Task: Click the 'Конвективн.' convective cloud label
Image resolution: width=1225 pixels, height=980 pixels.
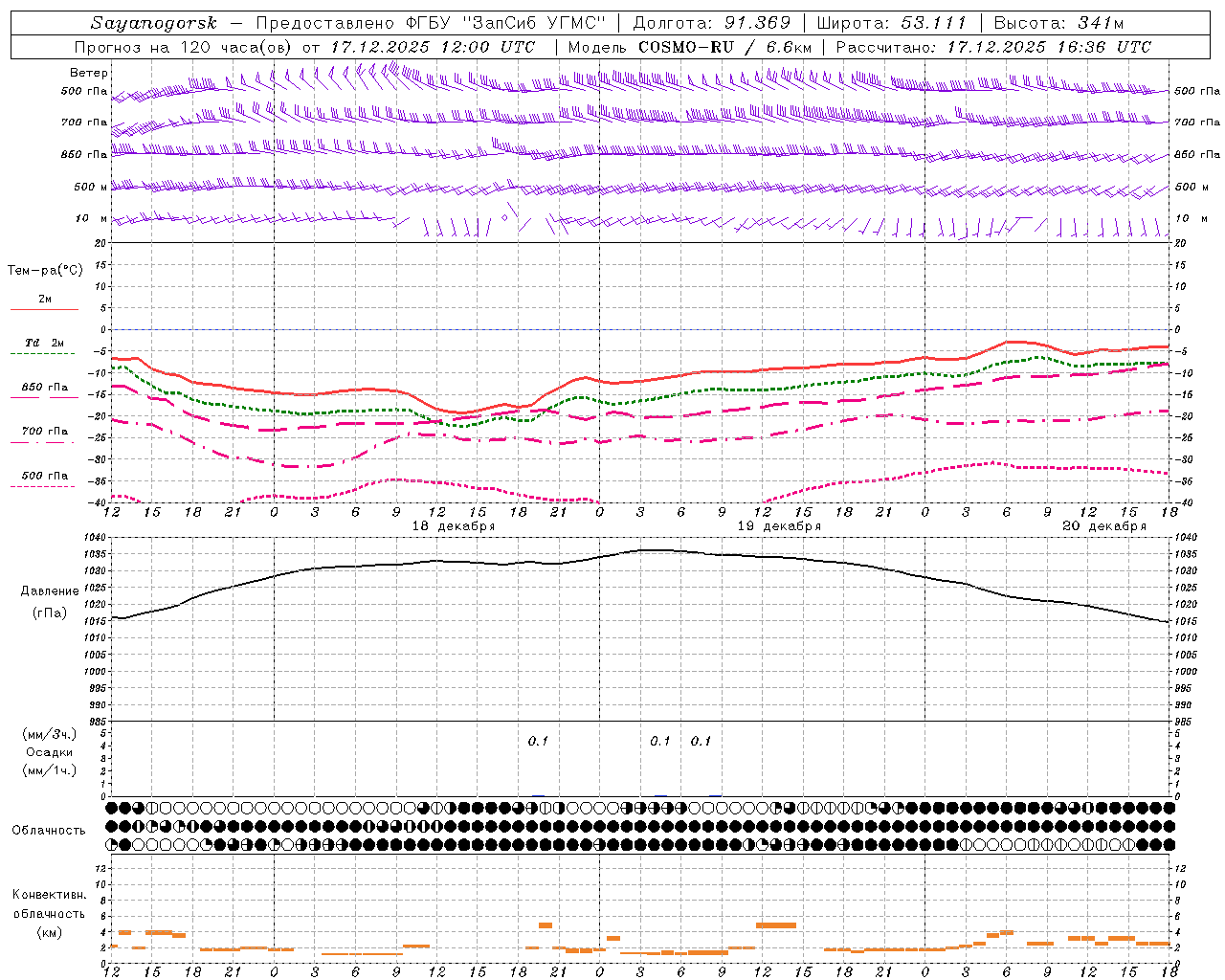Action: click(50, 895)
